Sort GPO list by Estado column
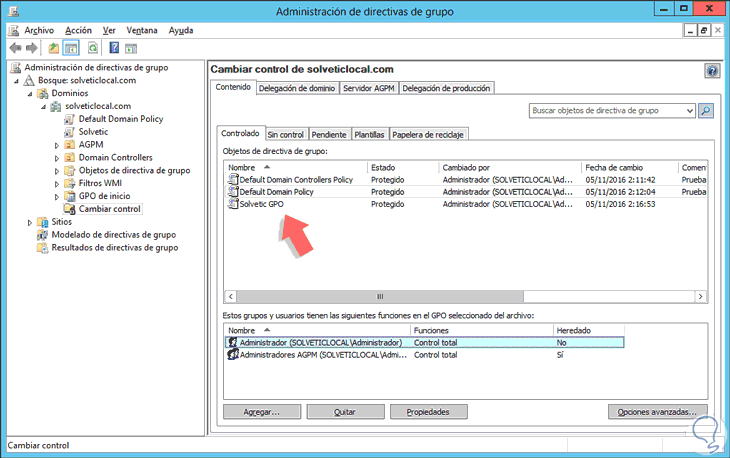The image size is (730, 458). [x=403, y=167]
